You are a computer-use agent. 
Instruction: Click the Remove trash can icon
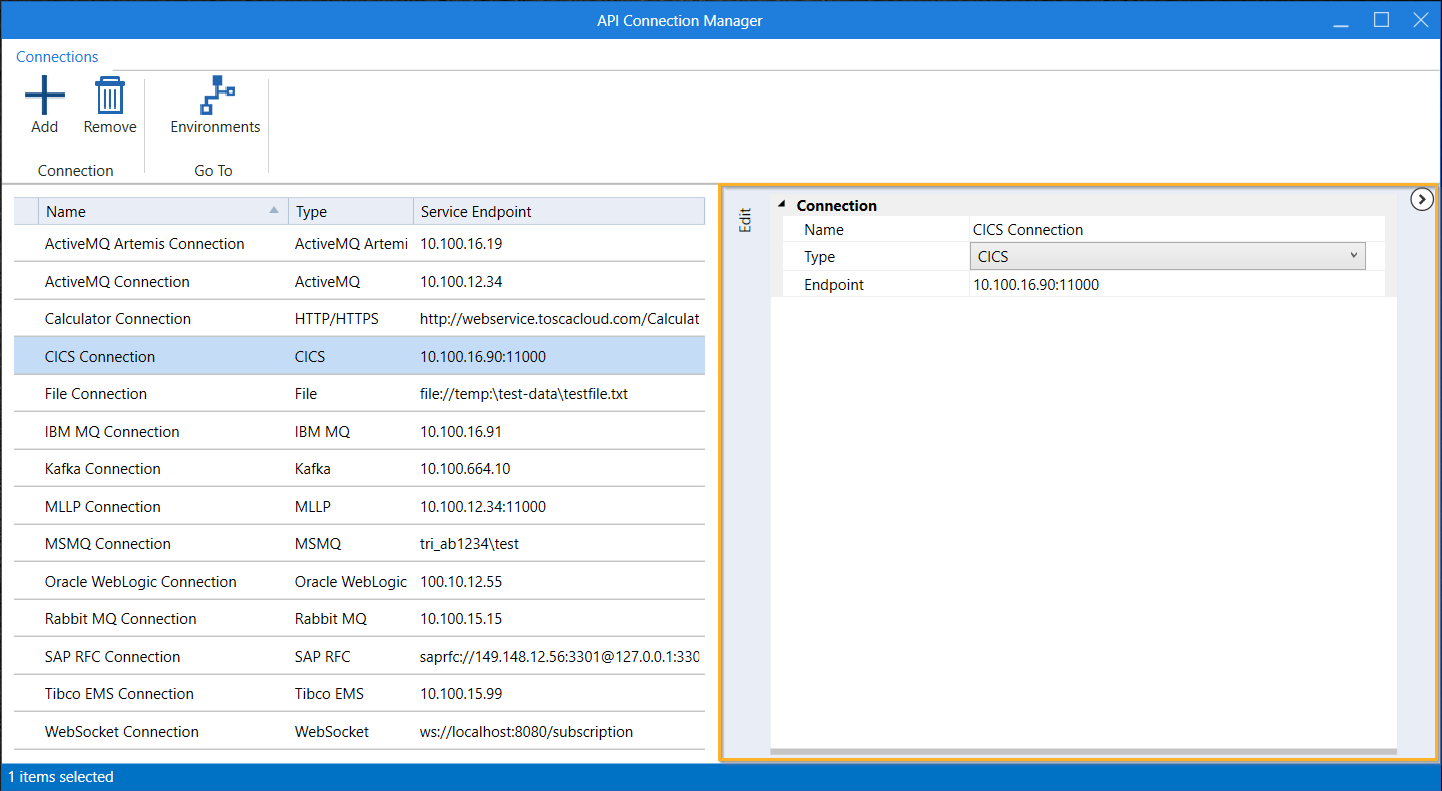[109, 97]
